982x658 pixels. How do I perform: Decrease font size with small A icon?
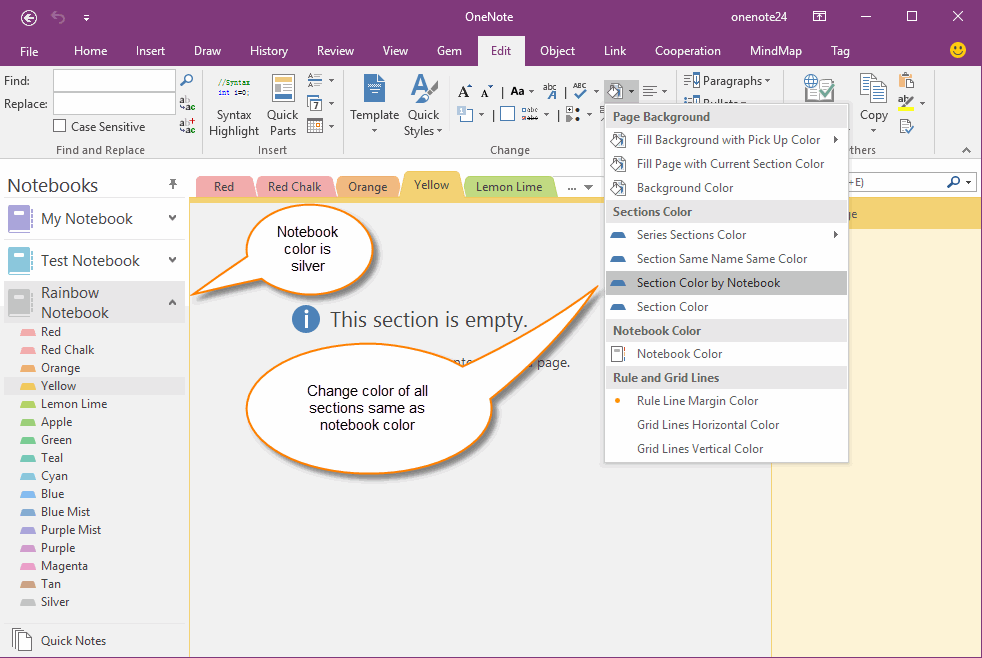pos(487,91)
